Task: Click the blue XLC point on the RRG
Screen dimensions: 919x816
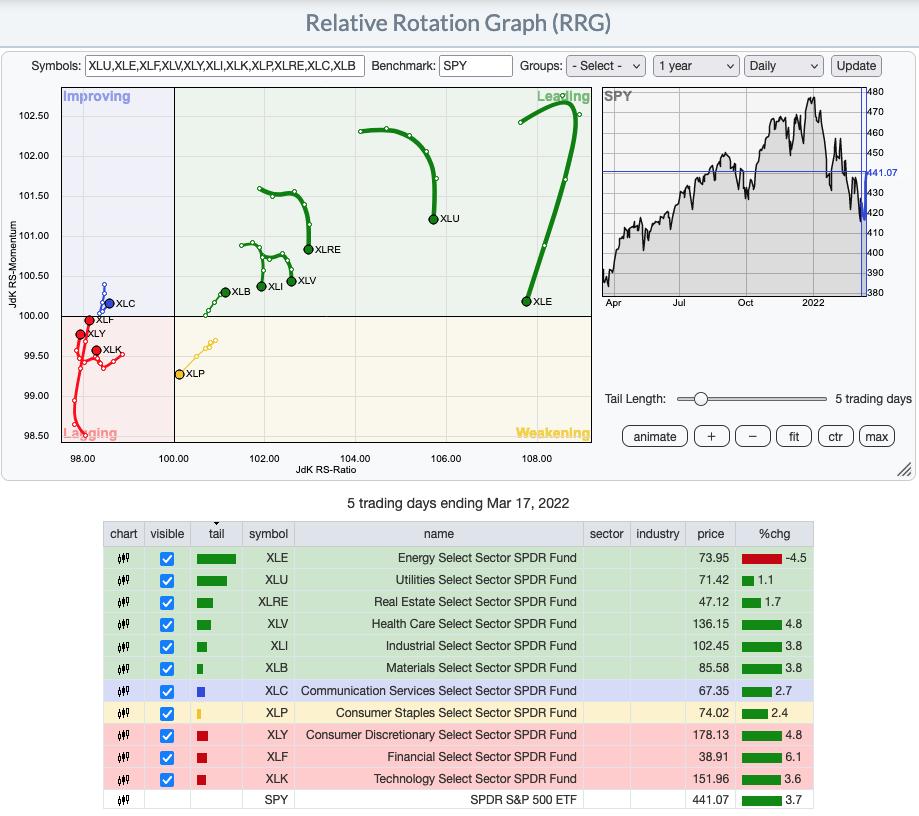Action: pos(110,303)
